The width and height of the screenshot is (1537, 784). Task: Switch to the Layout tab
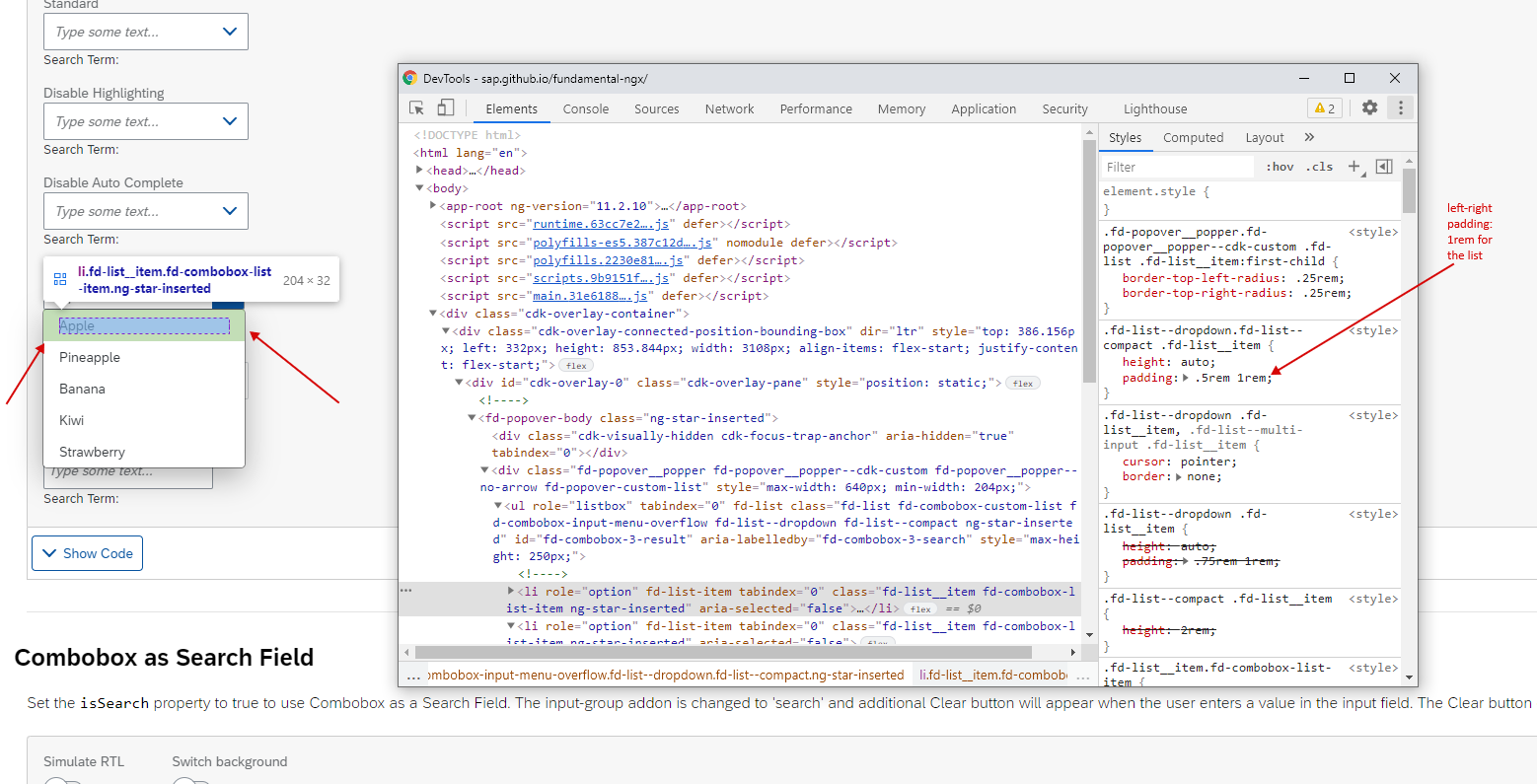pyautogui.click(x=1265, y=137)
